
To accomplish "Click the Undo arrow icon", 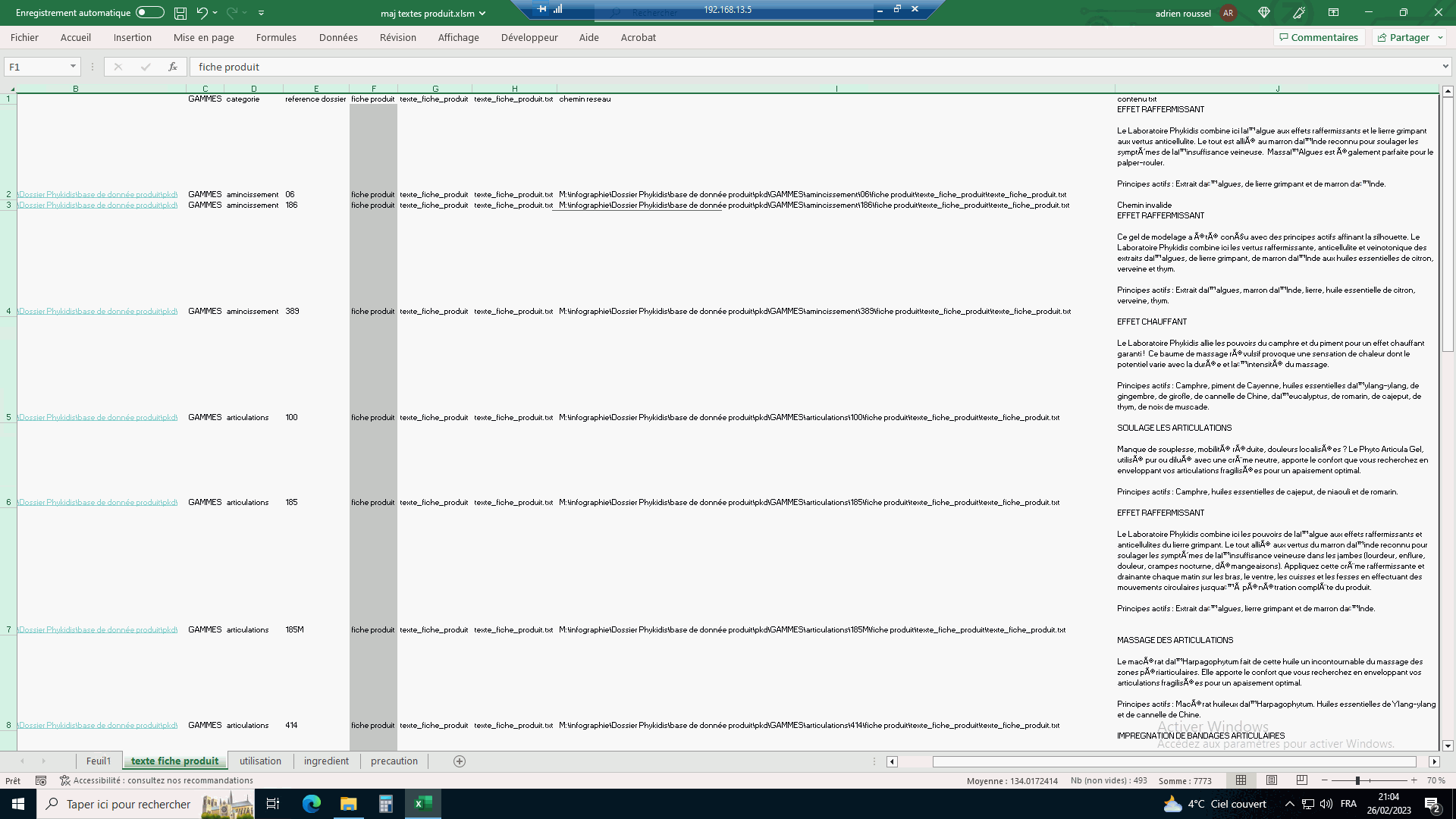I will click(x=202, y=13).
